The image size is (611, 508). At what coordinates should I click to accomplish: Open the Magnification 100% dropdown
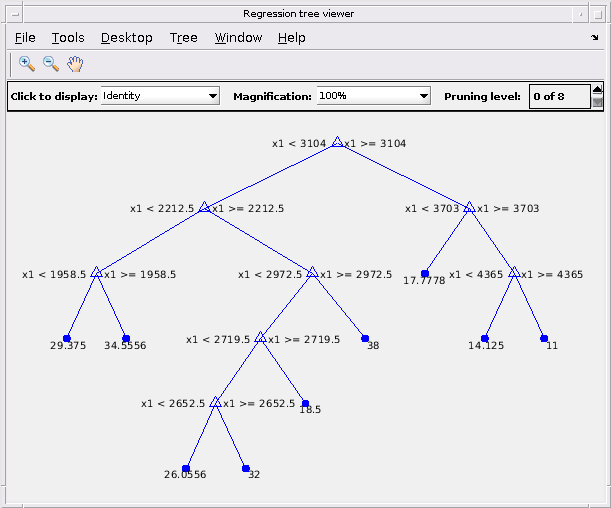[374, 96]
